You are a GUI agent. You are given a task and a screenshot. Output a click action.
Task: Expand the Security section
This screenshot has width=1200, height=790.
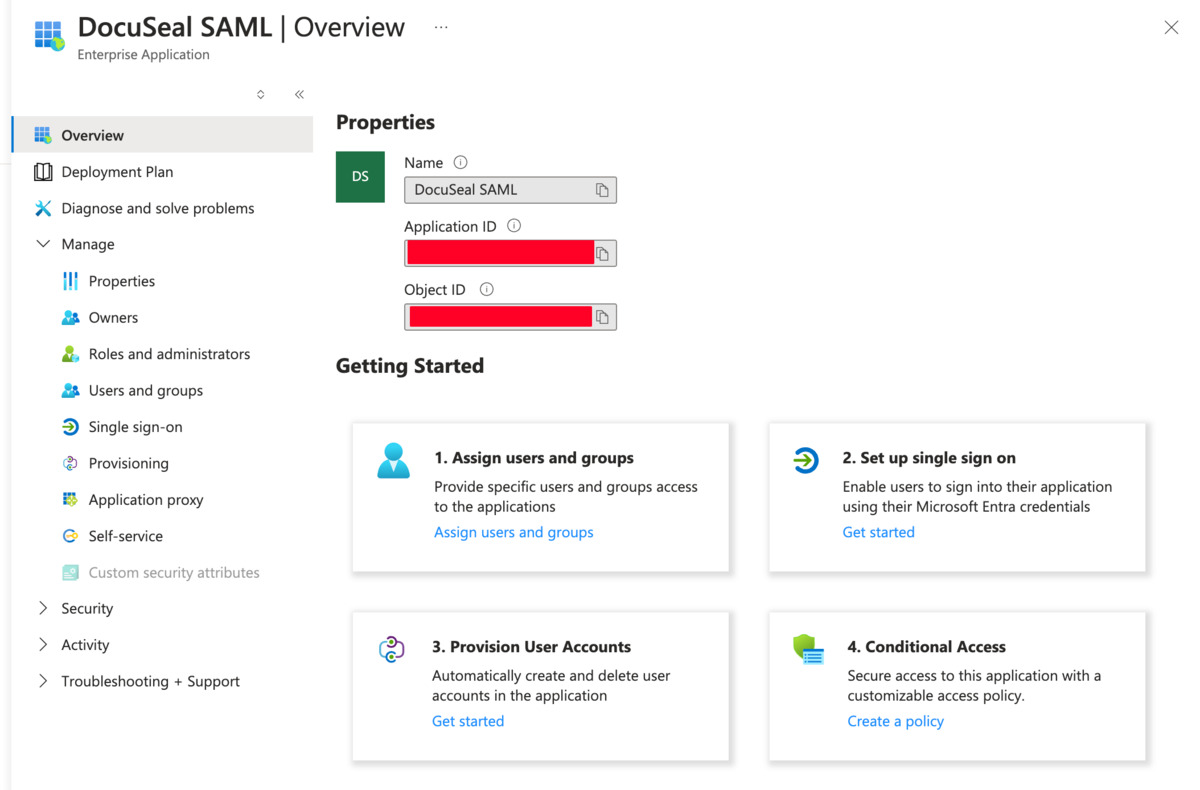tap(43, 608)
